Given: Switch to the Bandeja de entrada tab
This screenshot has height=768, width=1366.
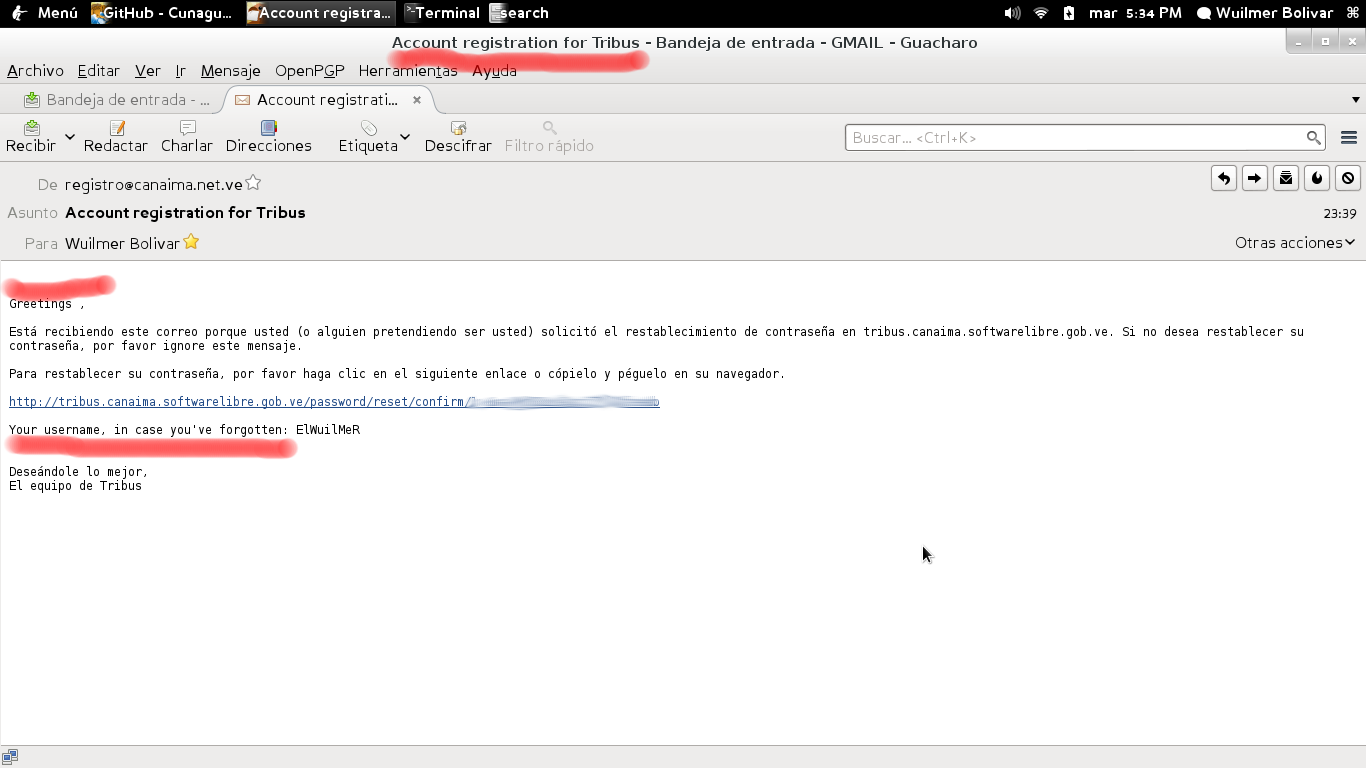Looking at the screenshot, I should (x=117, y=100).
